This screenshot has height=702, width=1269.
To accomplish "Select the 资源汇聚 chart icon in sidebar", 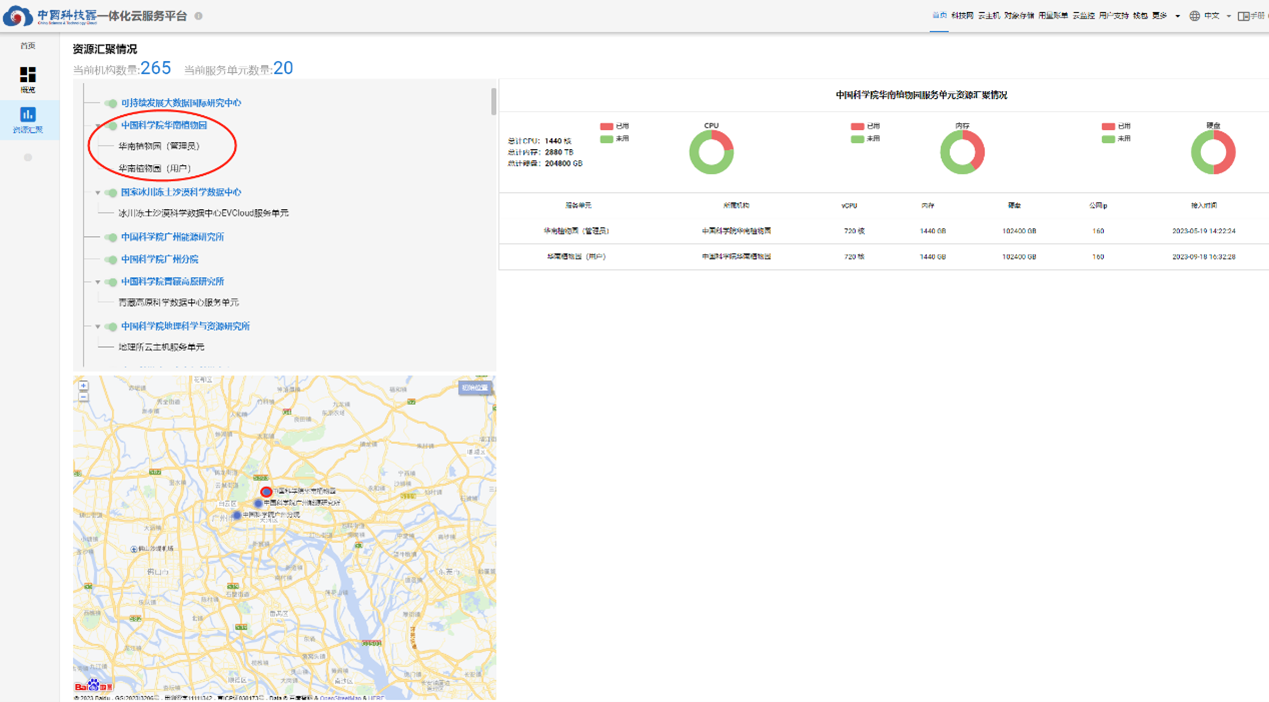I will pyautogui.click(x=28, y=114).
